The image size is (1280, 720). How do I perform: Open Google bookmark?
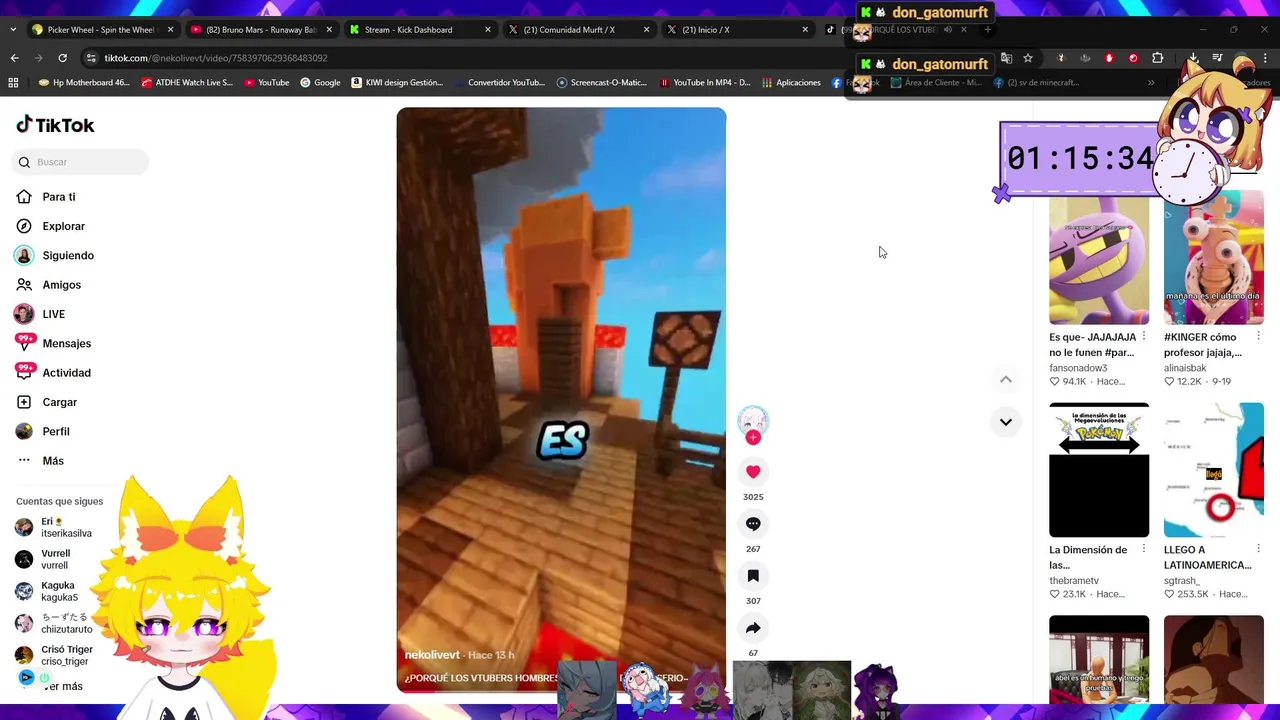(320, 83)
